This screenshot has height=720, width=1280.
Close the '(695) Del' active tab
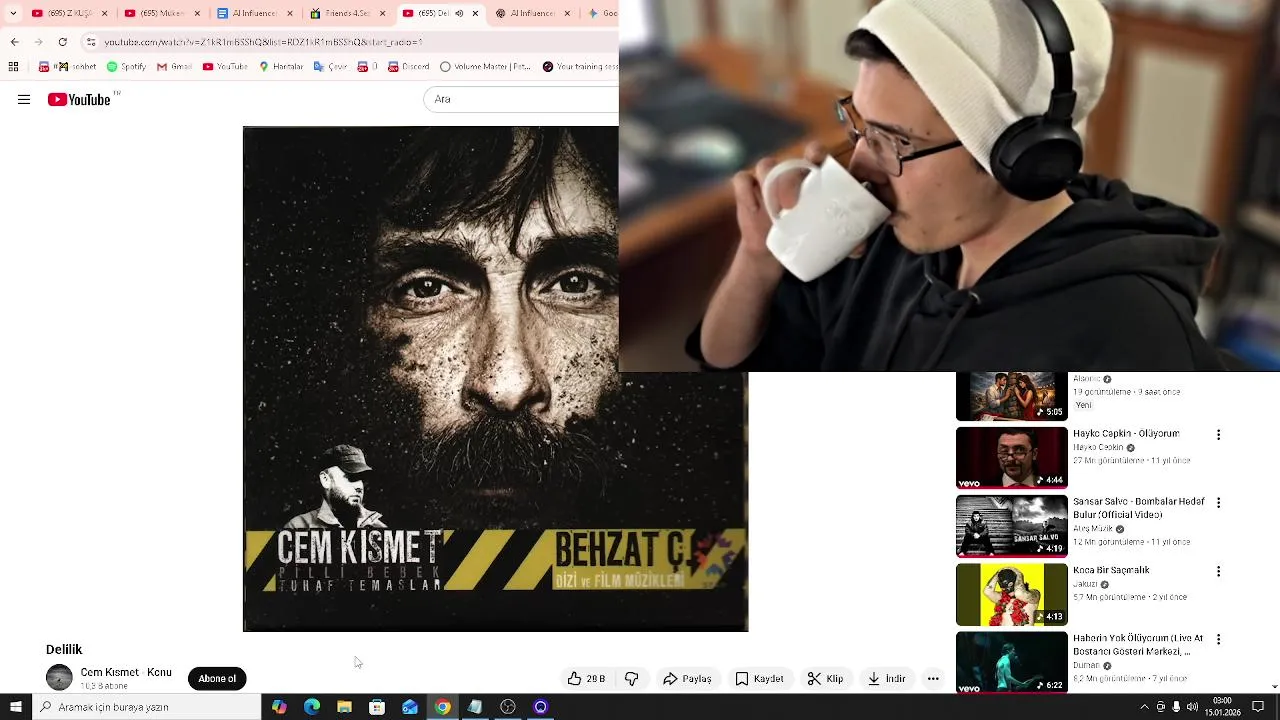click(475, 13)
